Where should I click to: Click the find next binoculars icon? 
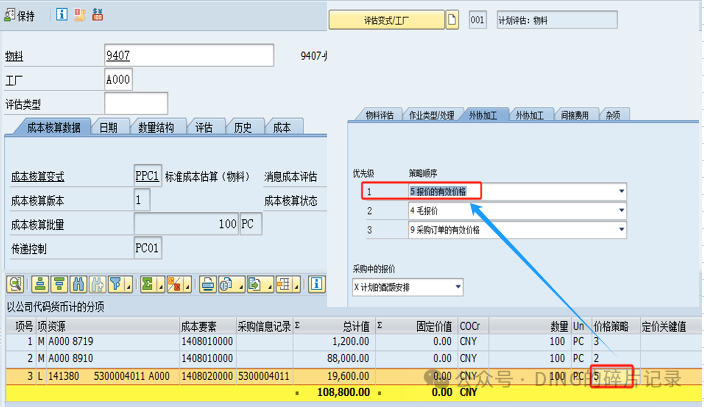click(x=97, y=284)
